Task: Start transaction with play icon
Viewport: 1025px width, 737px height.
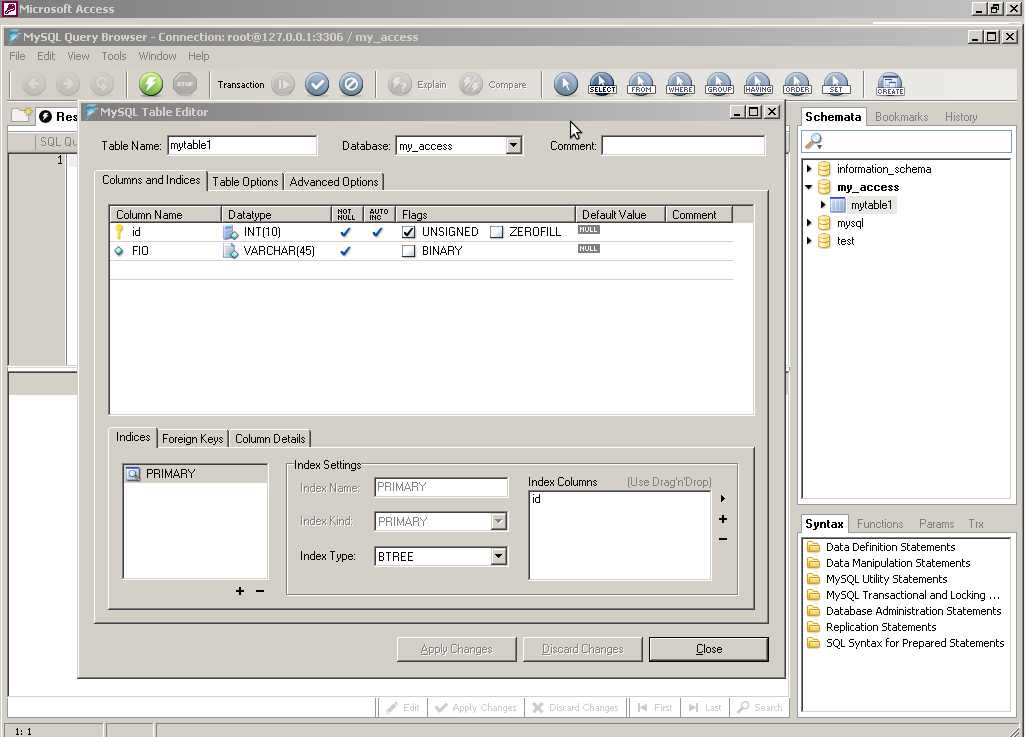Action: pyautogui.click(x=283, y=84)
